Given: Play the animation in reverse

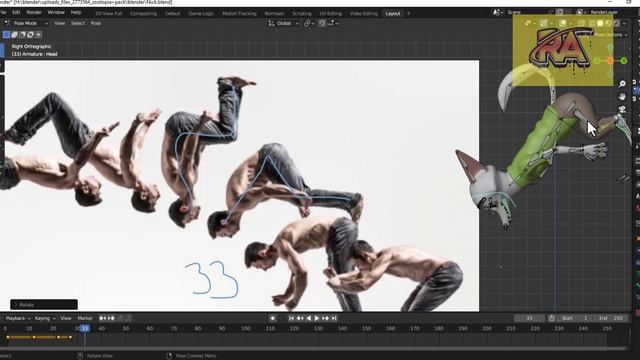Looking at the screenshot, I should pyautogui.click(x=308, y=318).
